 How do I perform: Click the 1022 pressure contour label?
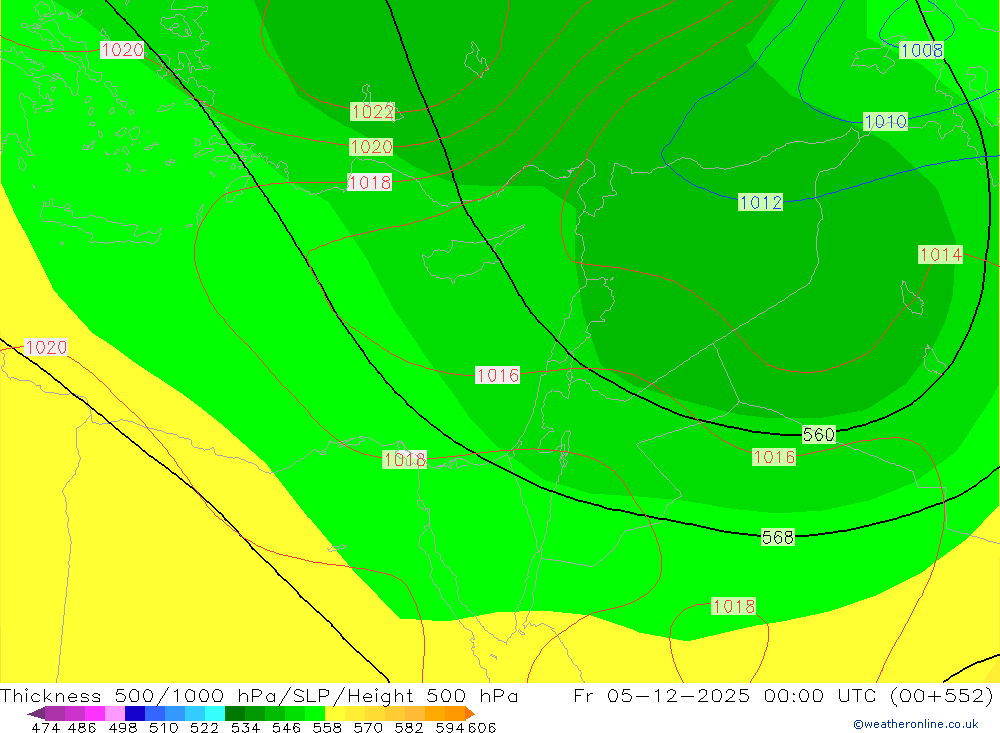pyautogui.click(x=372, y=112)
